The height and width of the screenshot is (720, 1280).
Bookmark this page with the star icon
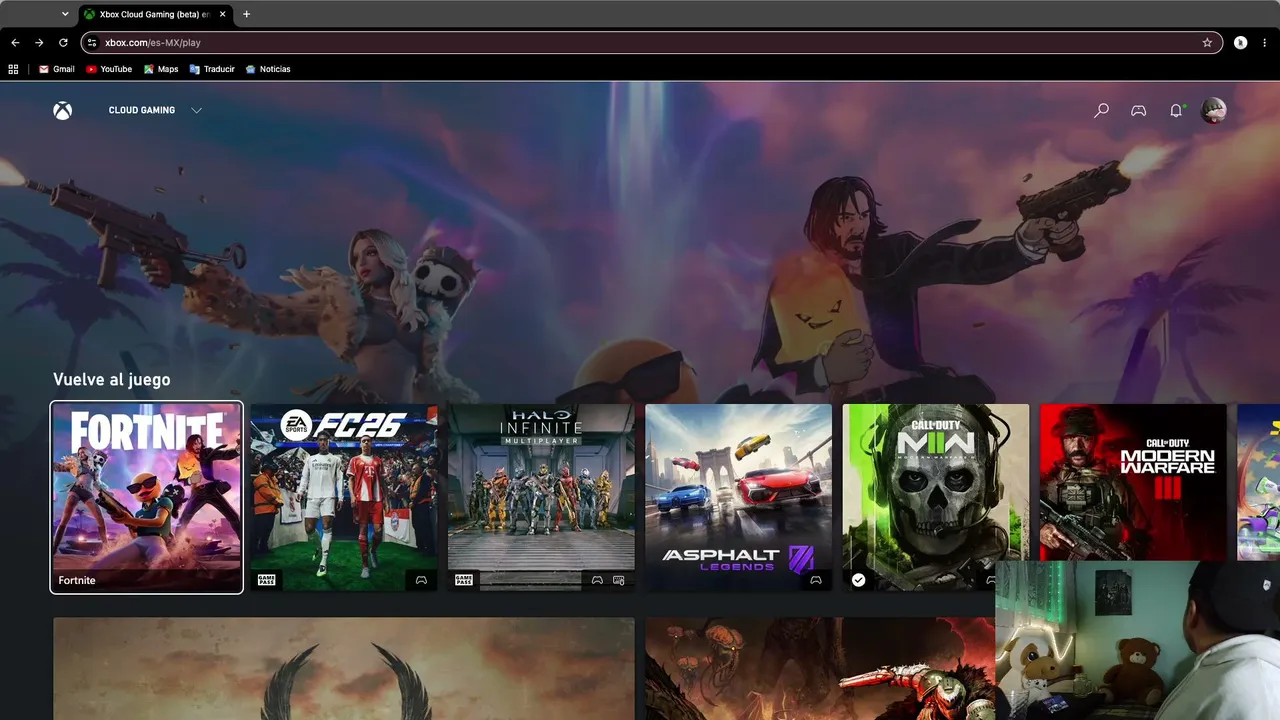coord(1207,43)
